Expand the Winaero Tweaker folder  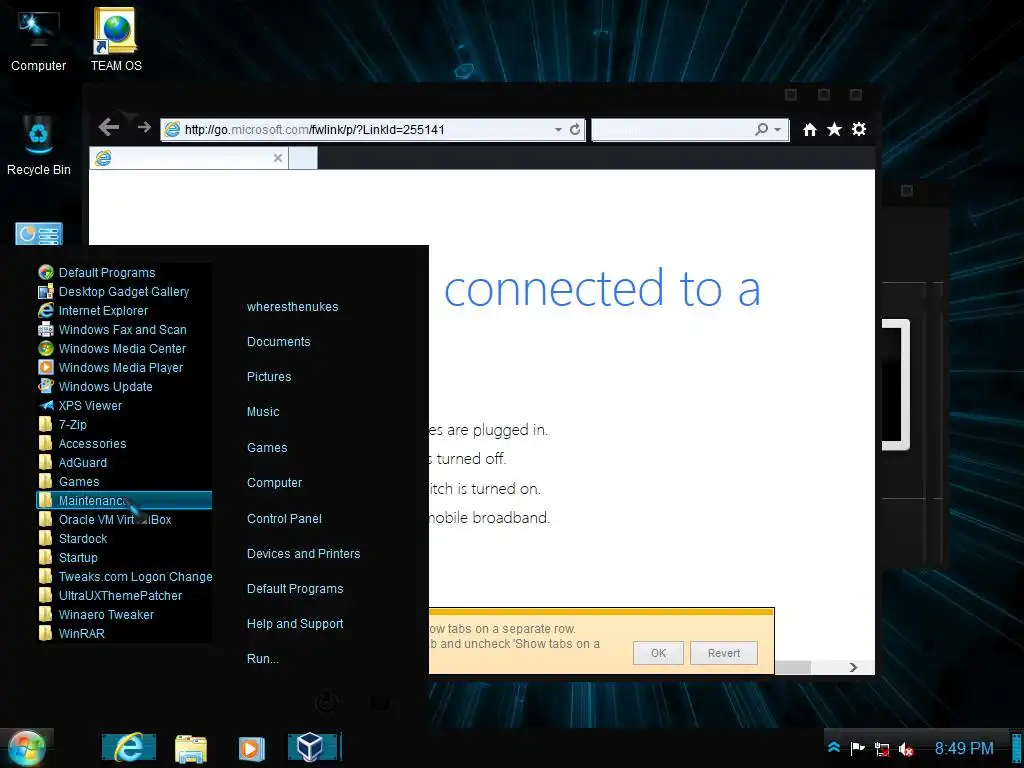tap(124, 614)
